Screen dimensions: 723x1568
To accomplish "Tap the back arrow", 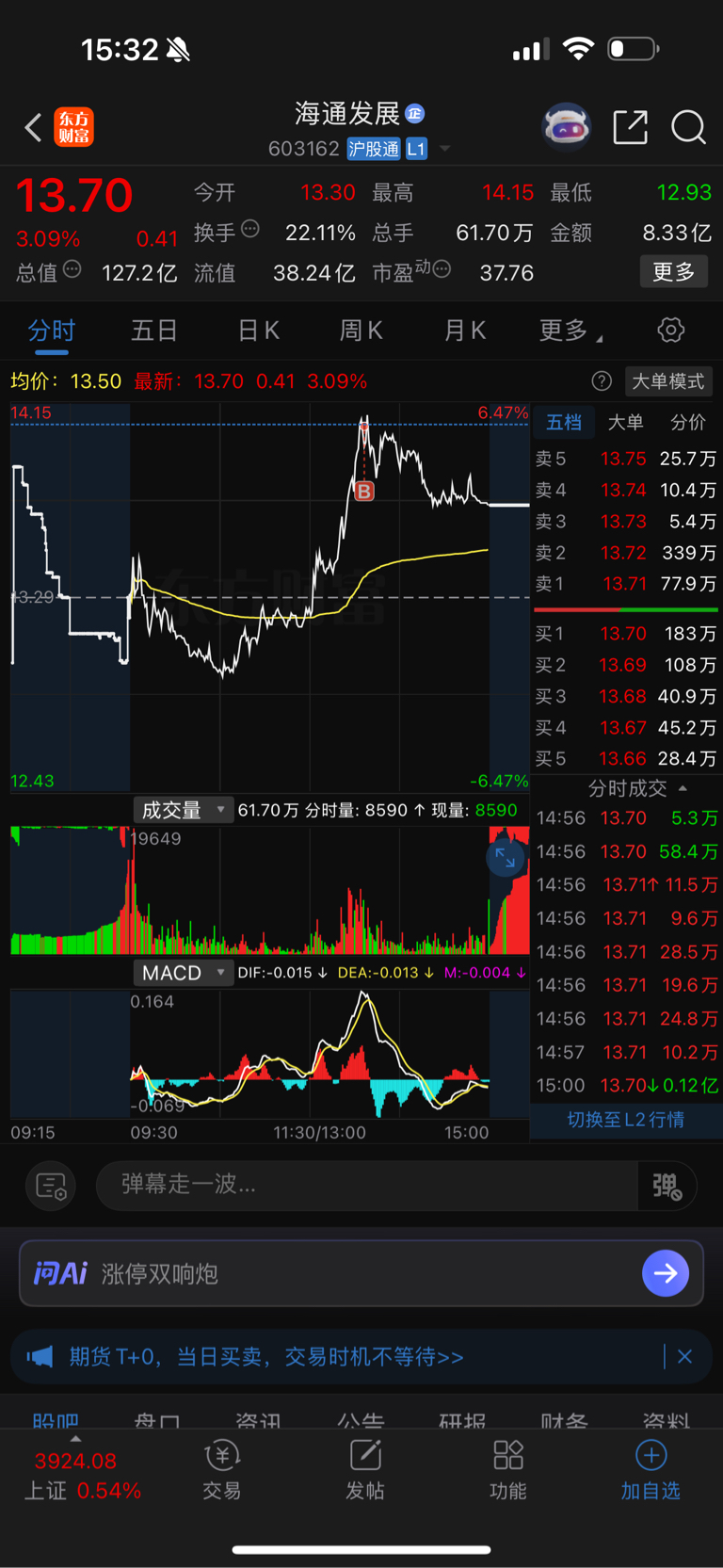I will (x=33, y=127).
